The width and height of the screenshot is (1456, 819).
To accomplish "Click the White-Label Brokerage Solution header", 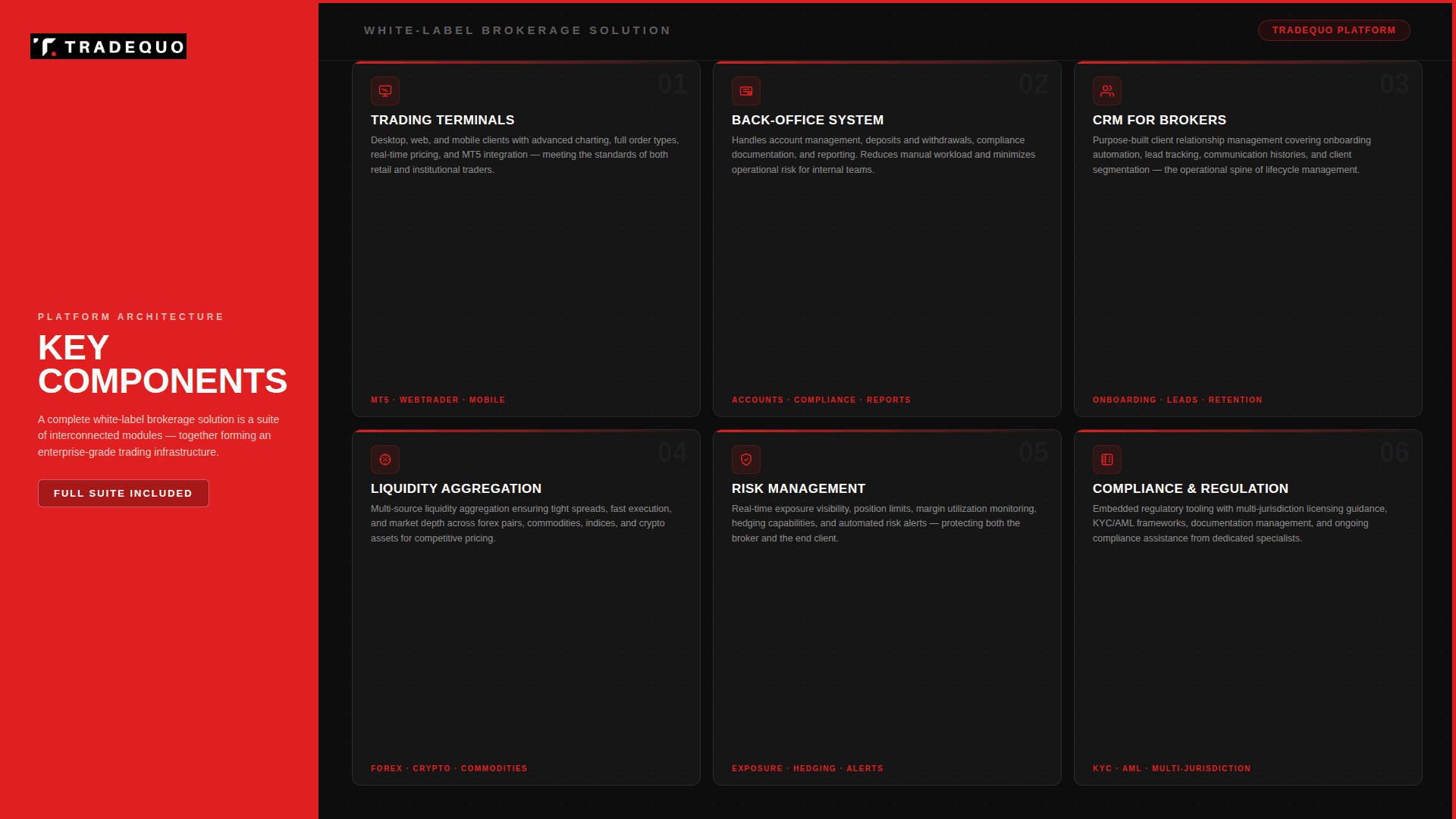I will [x=517, y=30].
